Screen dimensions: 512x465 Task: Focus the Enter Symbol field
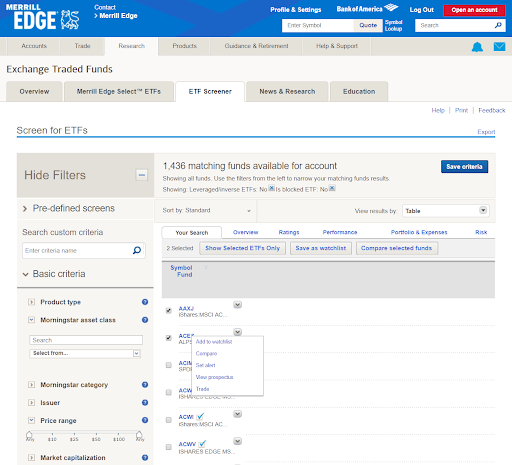[x=318, y=25]
